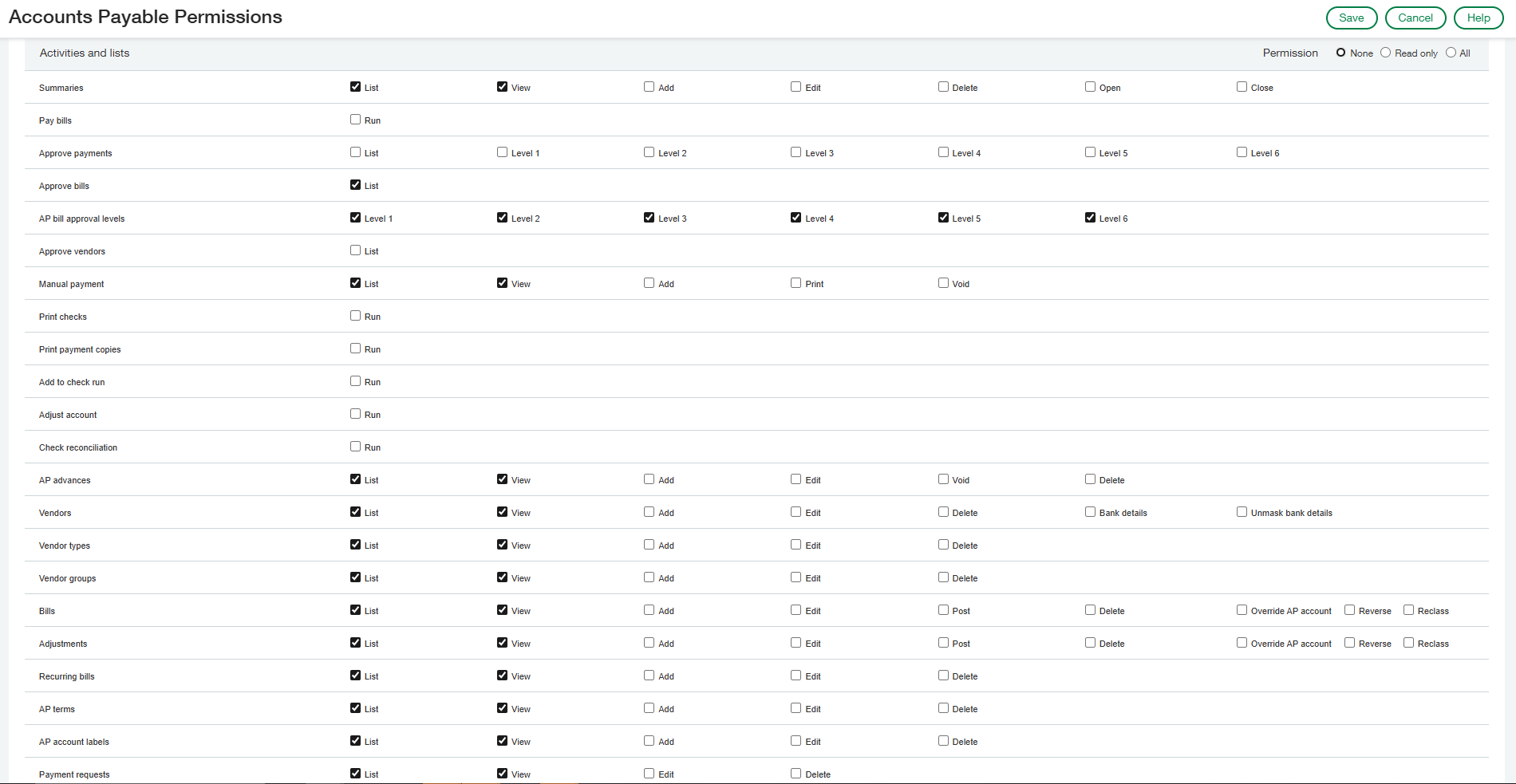Screen dimensions: 1516x784
Task: Select the All permission radio button
Action: [x=1451, y=53]
